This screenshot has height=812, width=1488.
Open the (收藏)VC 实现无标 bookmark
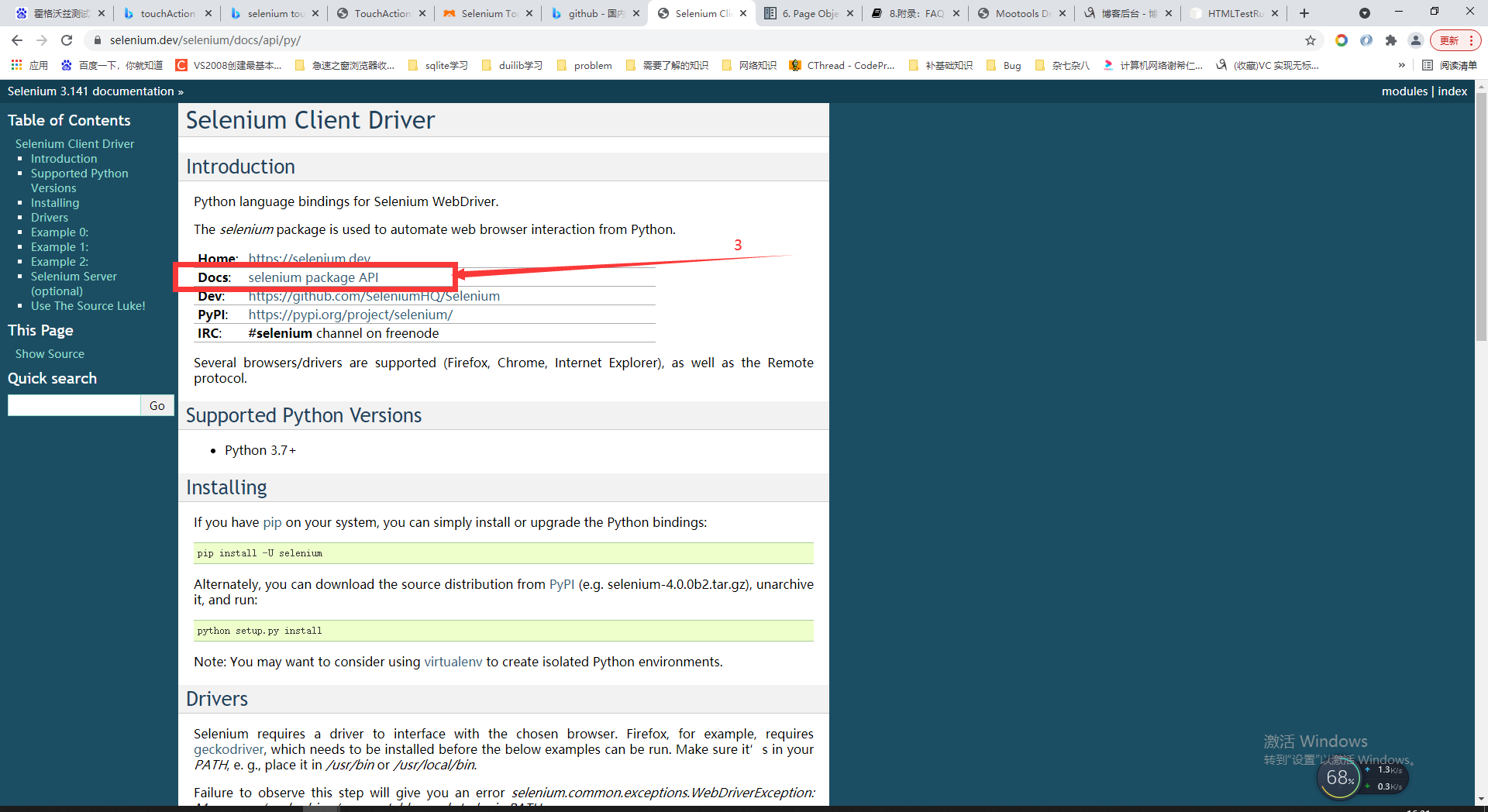(x=1267, y=65)
